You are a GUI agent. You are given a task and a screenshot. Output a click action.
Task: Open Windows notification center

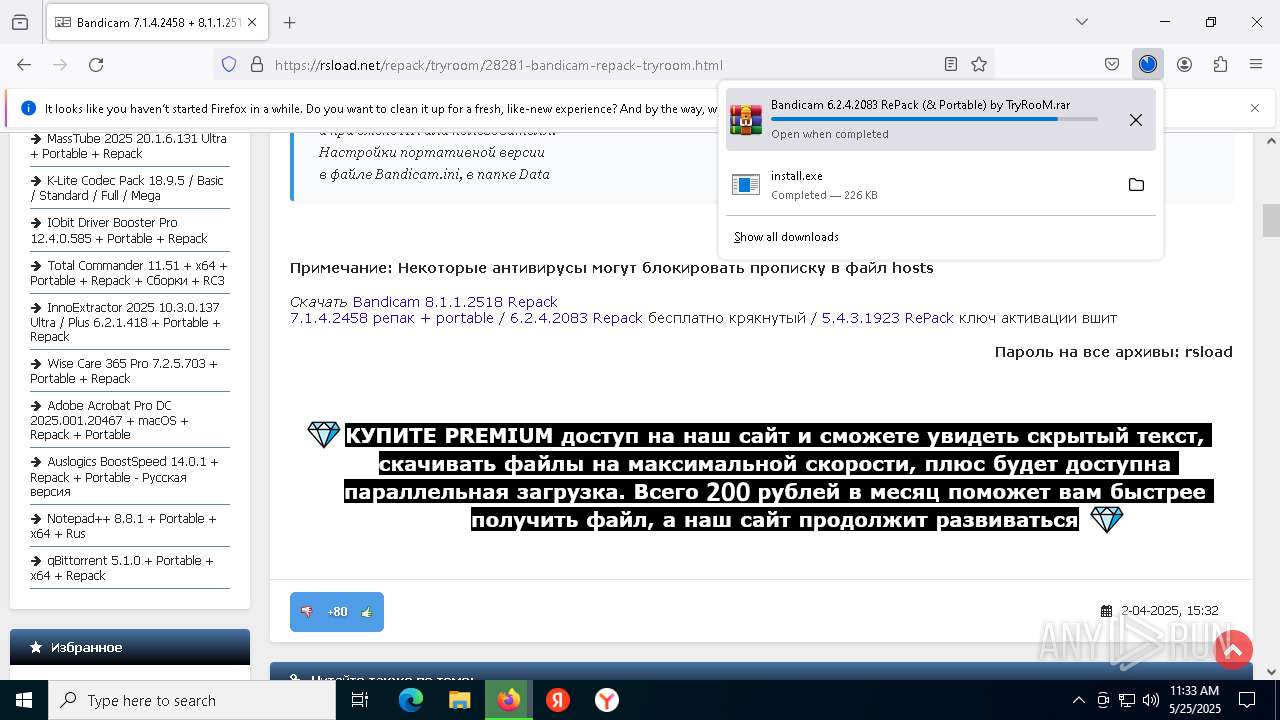click(1247, 700)
